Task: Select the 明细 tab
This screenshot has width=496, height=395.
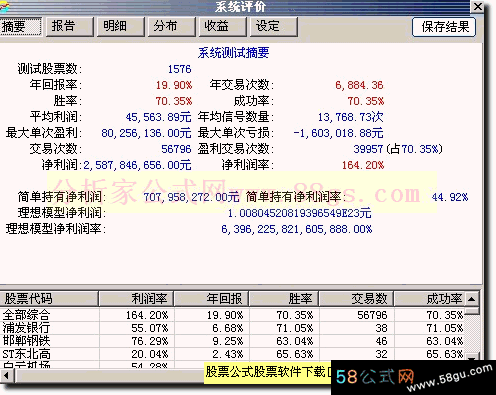Action: pyautogui.click(x=121, y=26)
